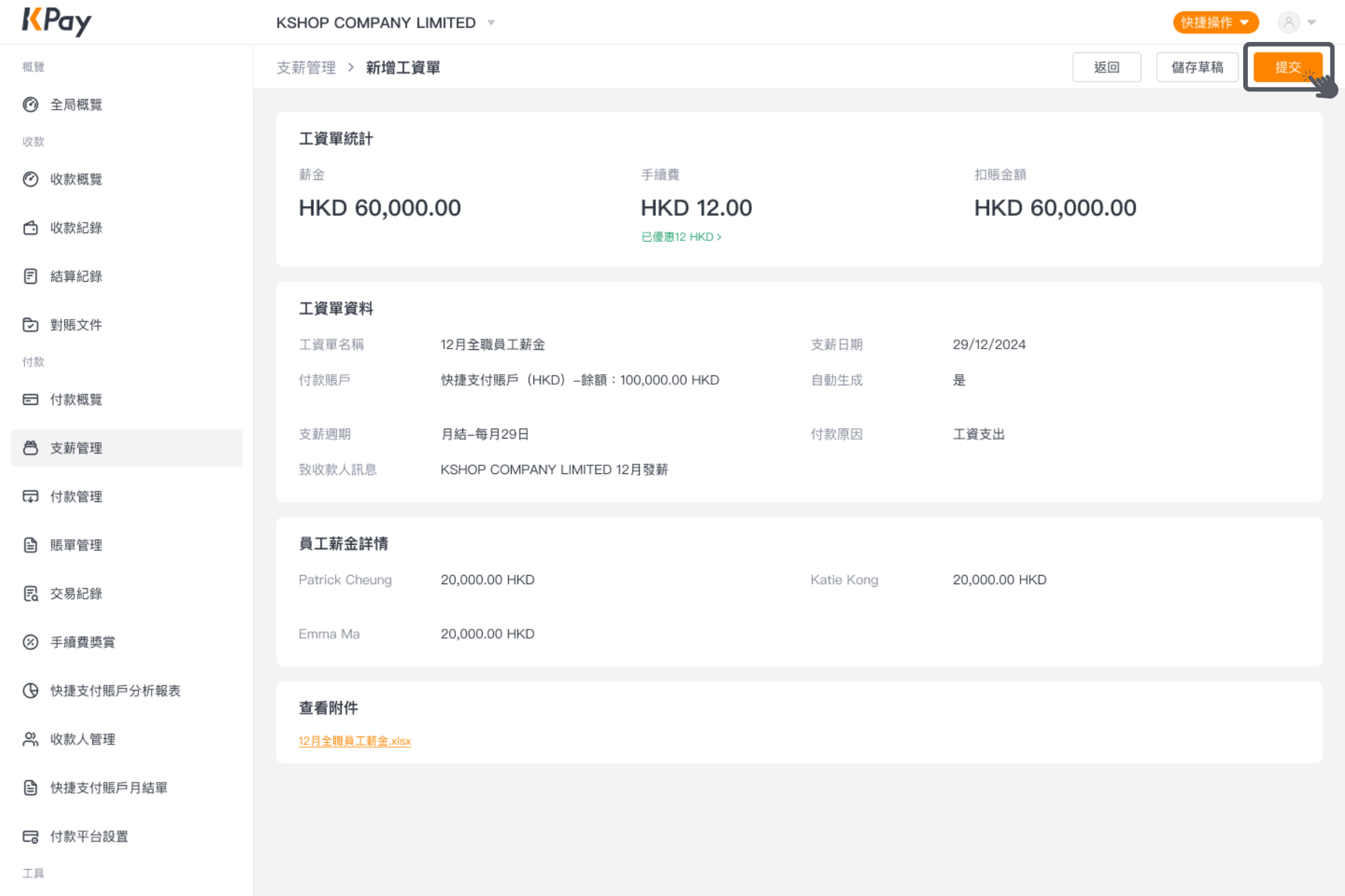Click salary total HKD 60,000.00 under 薪金

380,208
